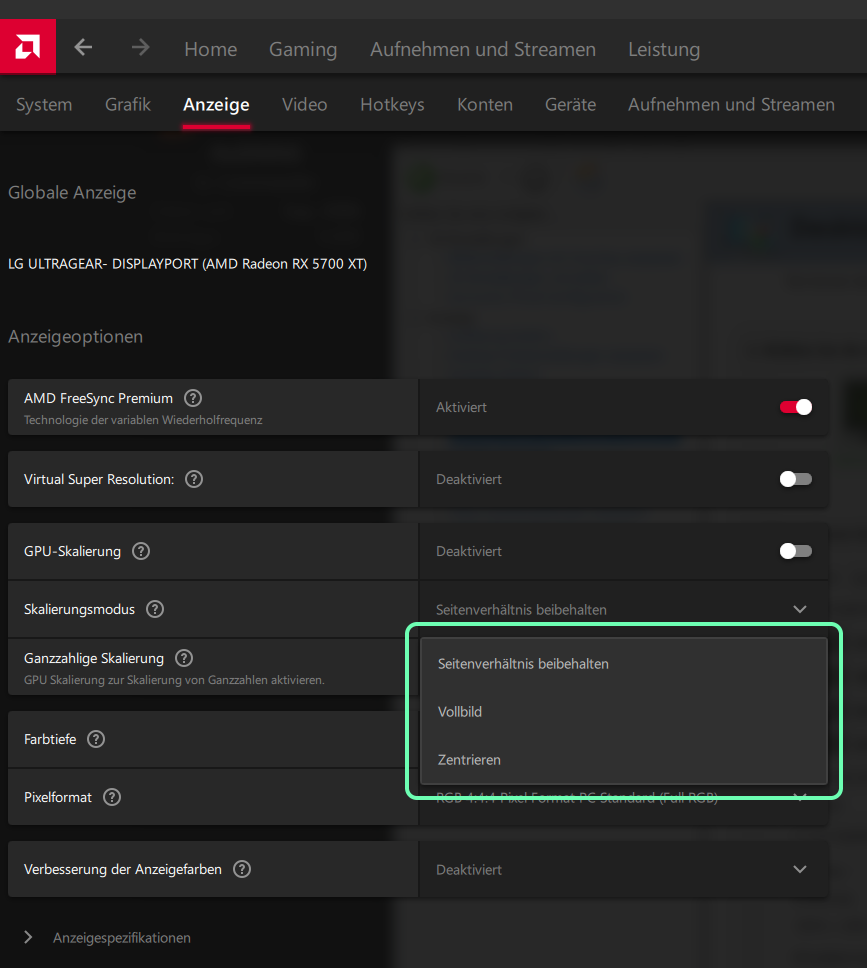Open the AMD FreeSync Premium help icon

tap(192, 398)
